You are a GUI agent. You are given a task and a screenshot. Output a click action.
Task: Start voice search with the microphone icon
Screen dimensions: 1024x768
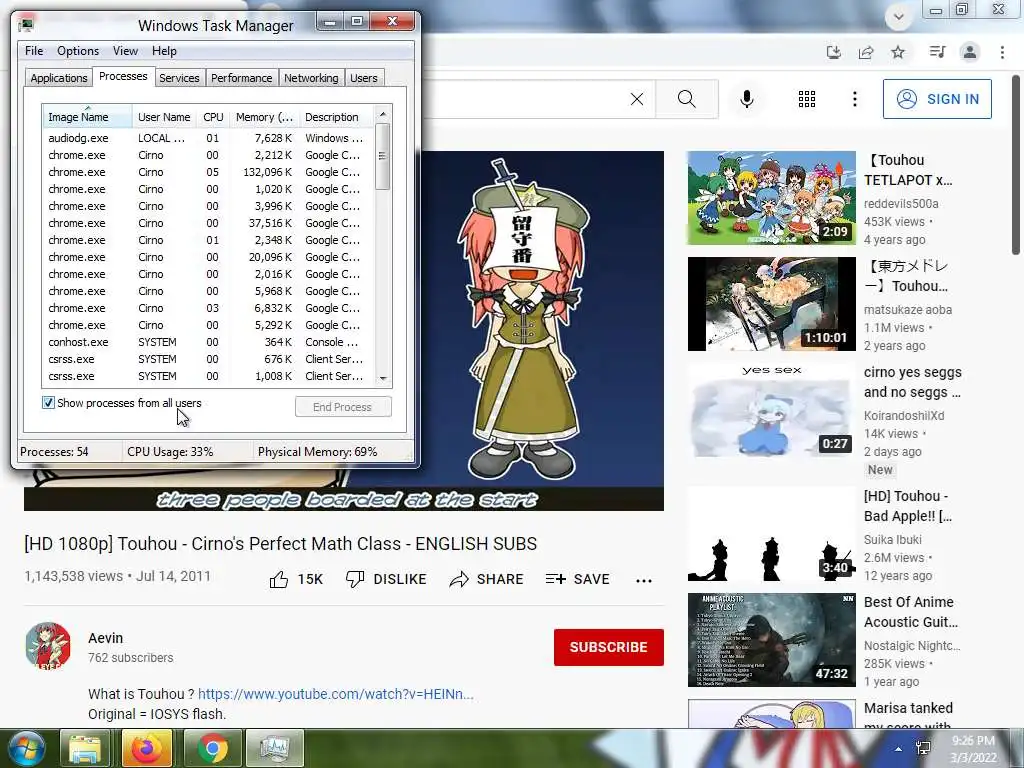point(747,99)
